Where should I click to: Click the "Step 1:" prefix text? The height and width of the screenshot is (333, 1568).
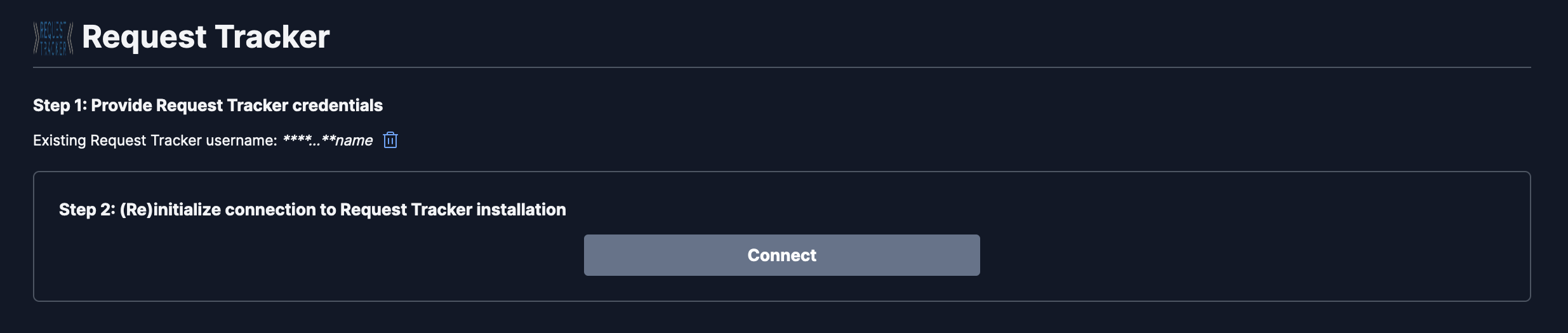(x=60, y=105)
